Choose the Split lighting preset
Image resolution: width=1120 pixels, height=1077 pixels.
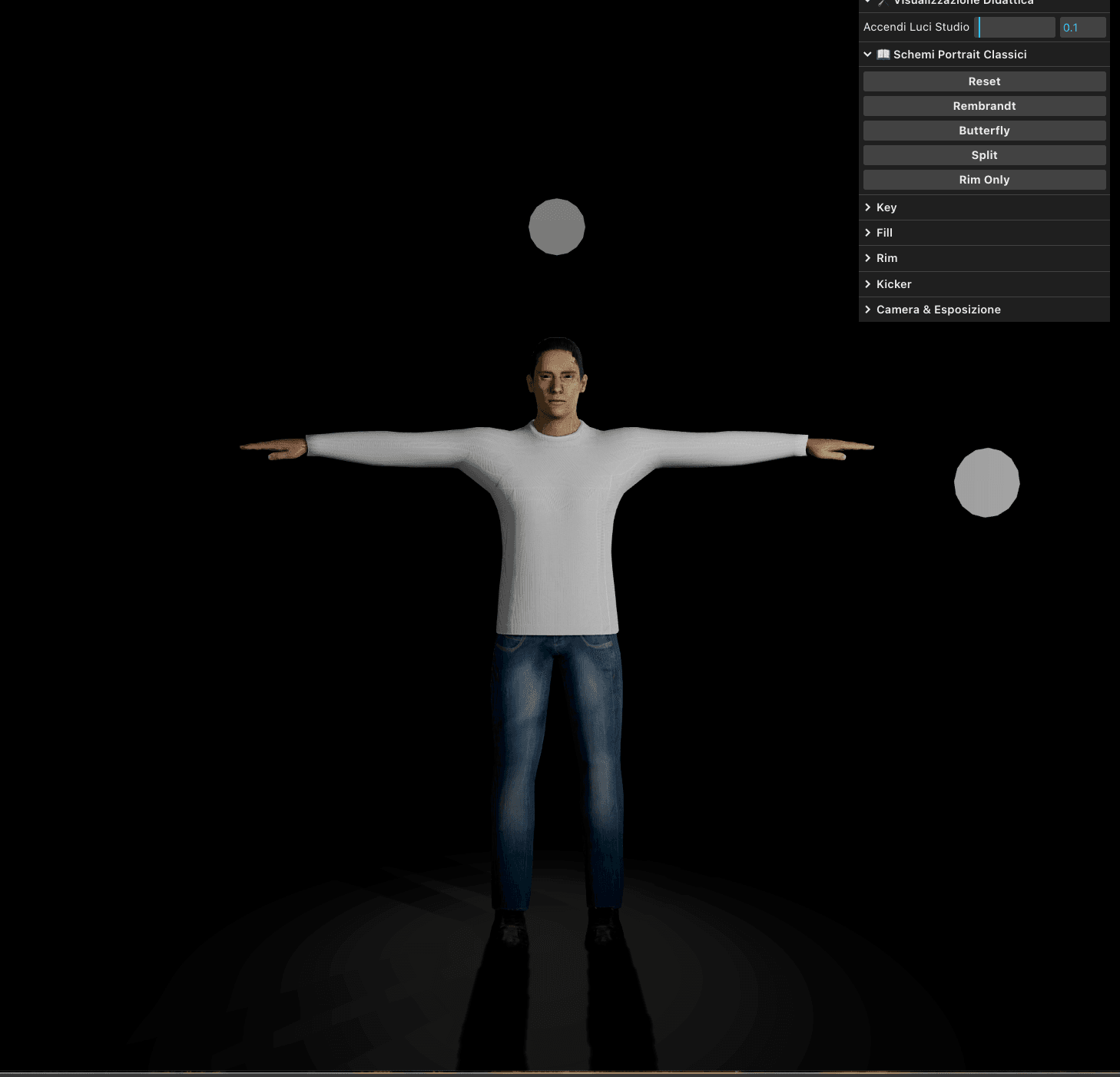(984, 155)
